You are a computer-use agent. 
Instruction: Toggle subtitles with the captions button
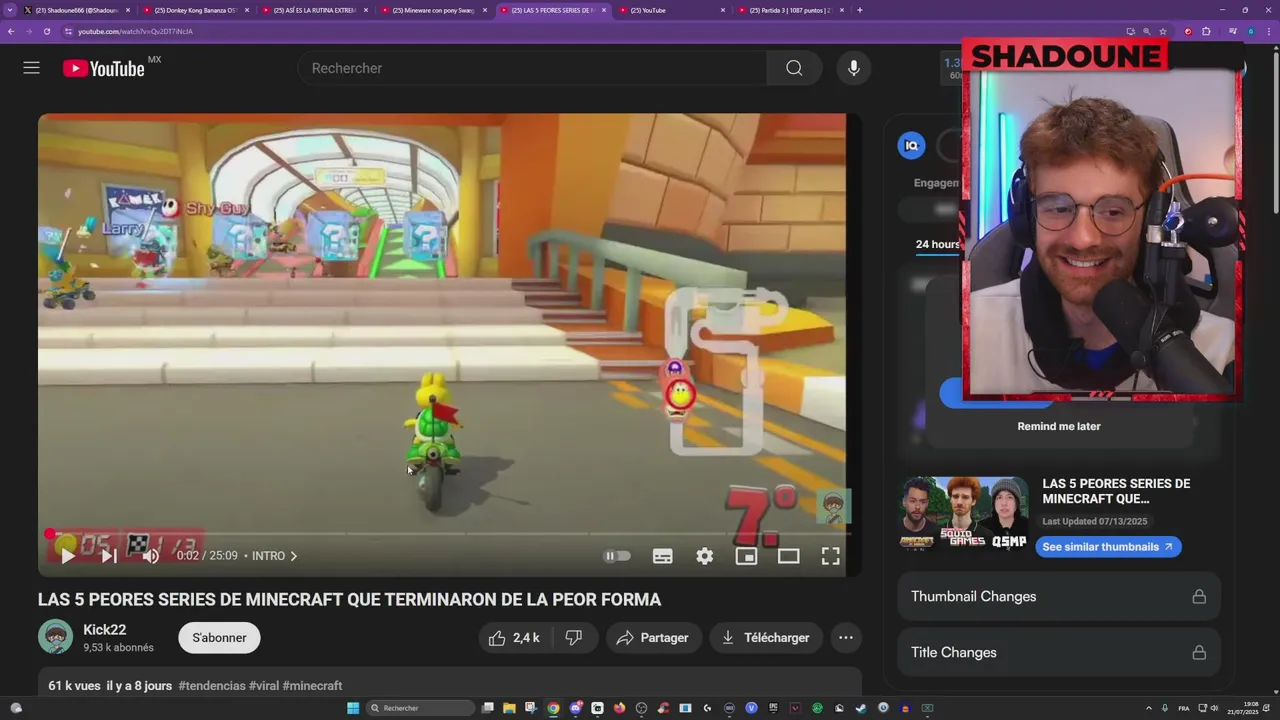pyautogui.click(x=662, y=556)
